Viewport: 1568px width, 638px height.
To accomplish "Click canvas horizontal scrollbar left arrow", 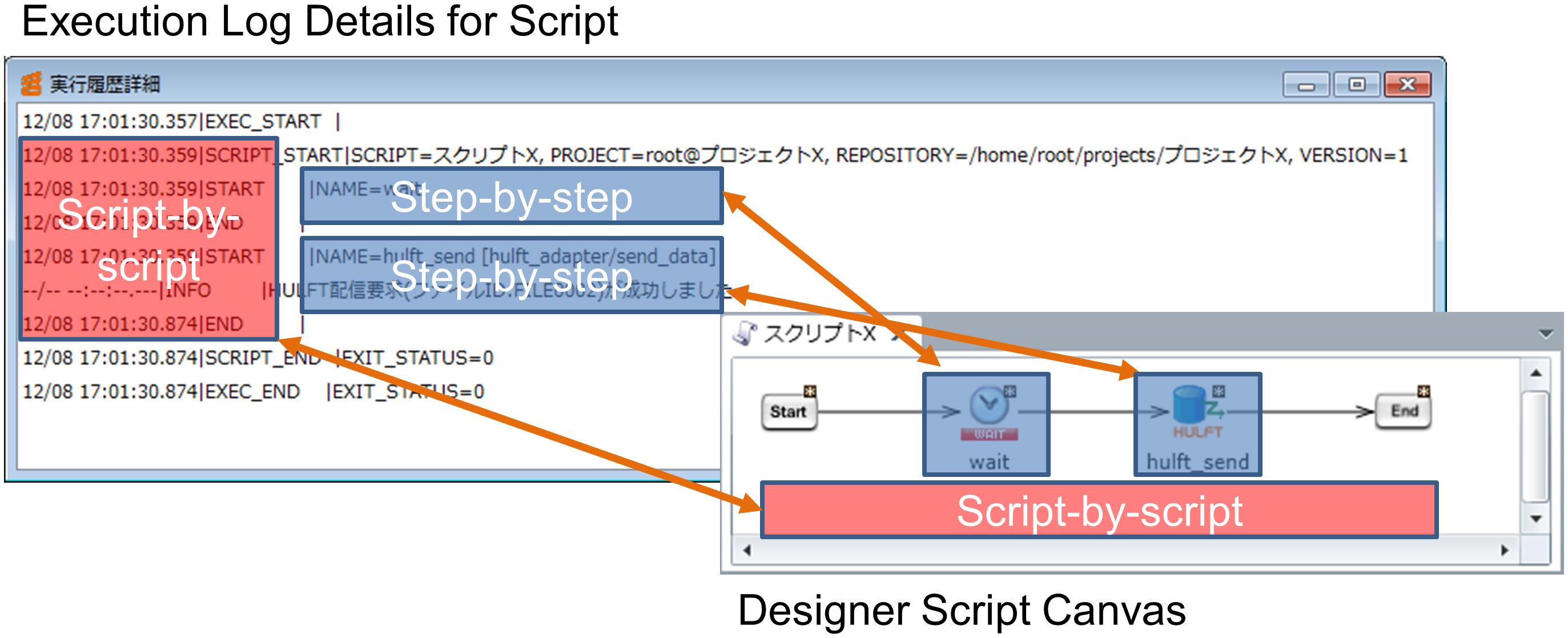I will (747, 551).
